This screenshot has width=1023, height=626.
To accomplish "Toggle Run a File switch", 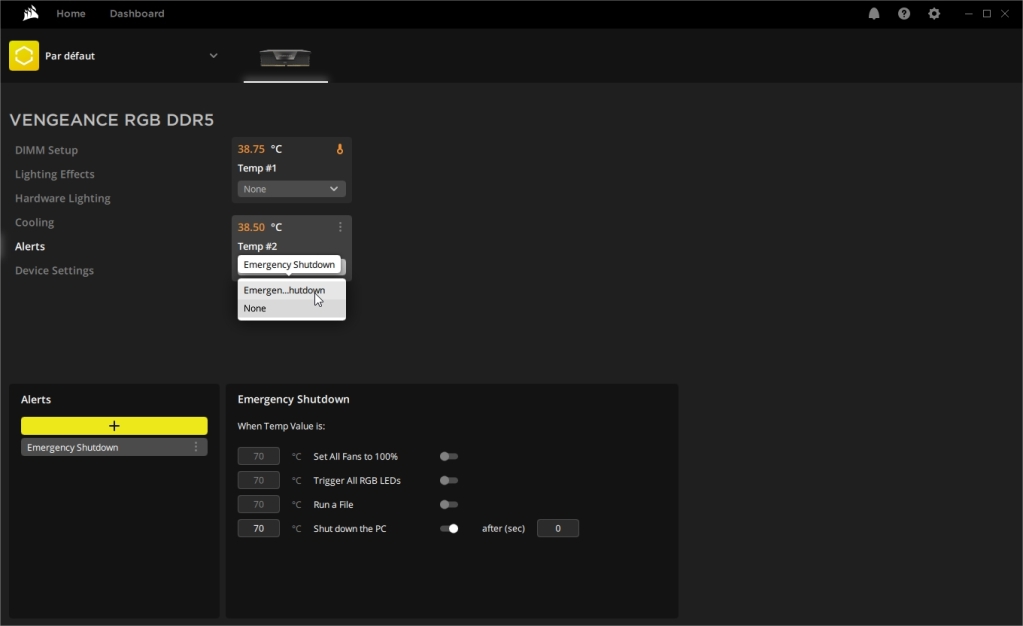I will coord(449,505).
